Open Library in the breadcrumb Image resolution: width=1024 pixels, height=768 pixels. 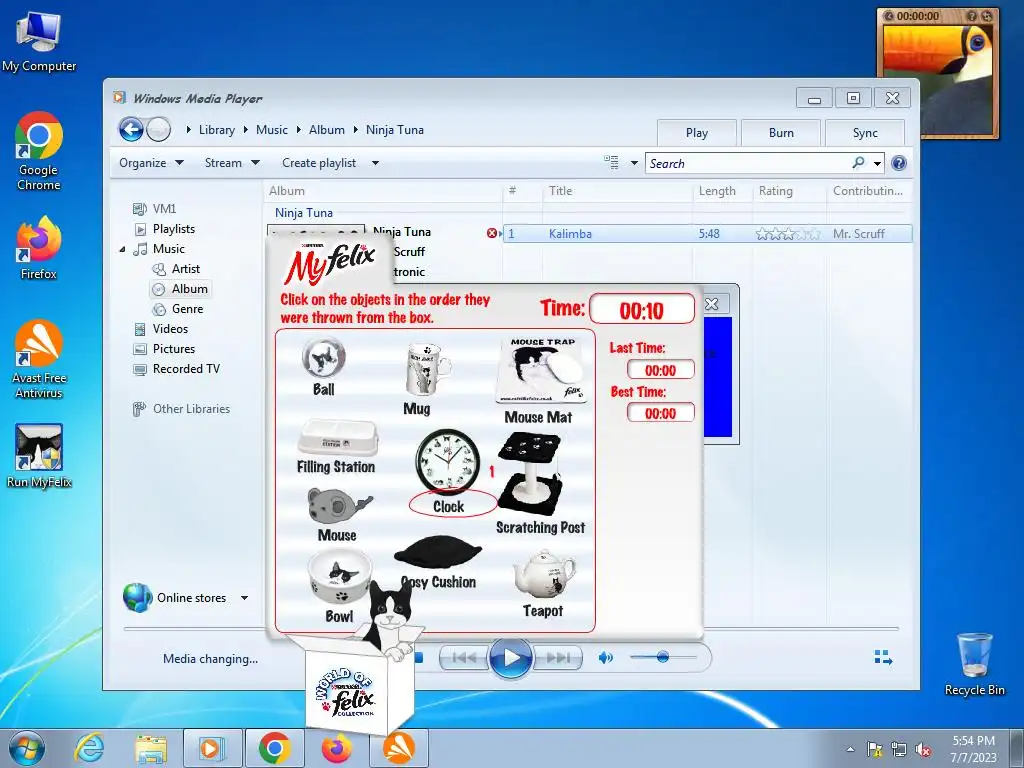click(x=217, y=130)
